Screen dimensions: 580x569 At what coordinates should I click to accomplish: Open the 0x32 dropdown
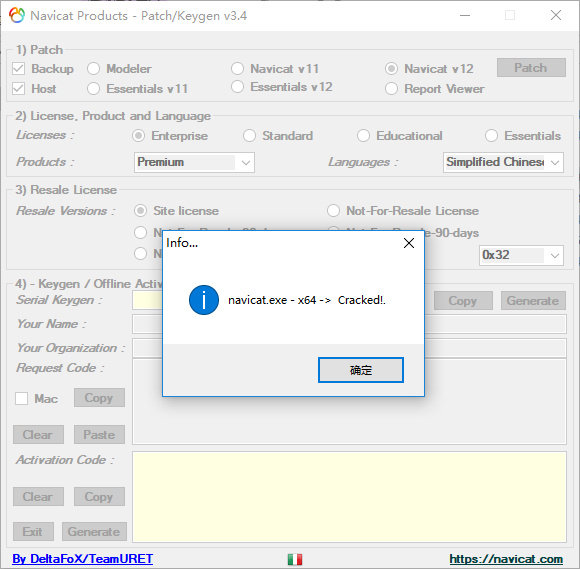(x=521, y=255)
